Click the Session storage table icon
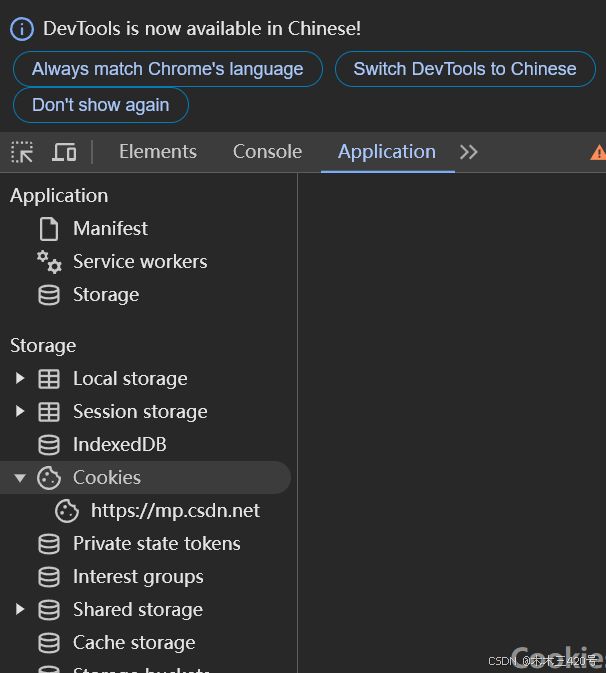606x673 pixels. pos(49,412)
